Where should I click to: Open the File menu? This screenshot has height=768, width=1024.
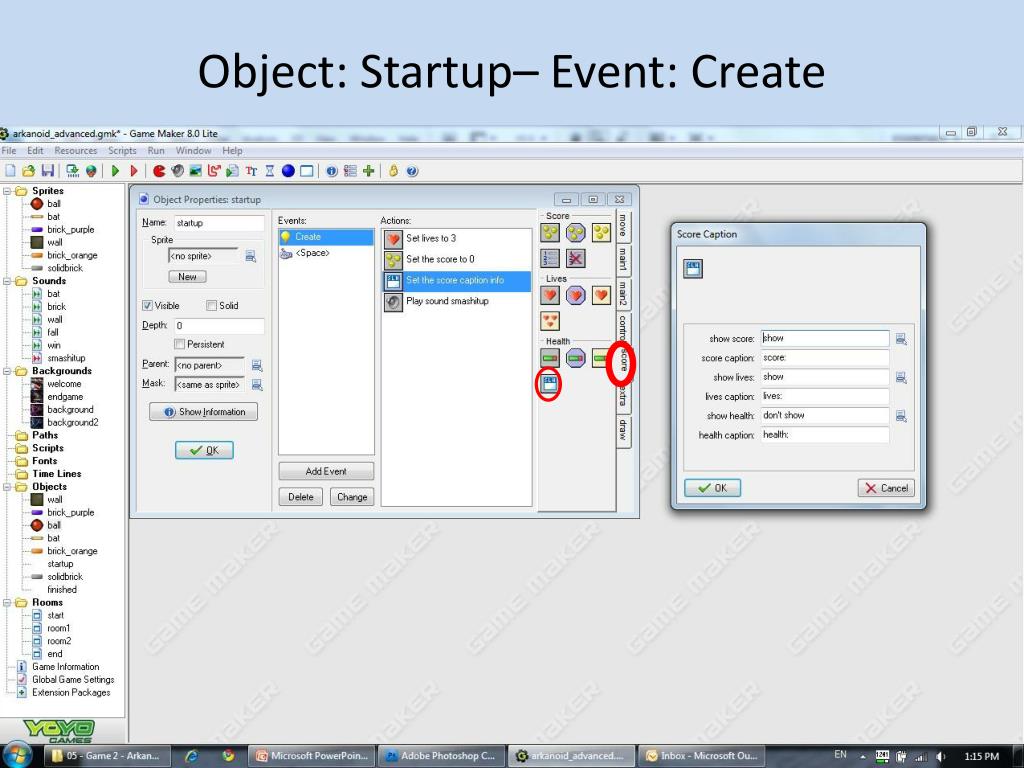(x=9, y=150)
